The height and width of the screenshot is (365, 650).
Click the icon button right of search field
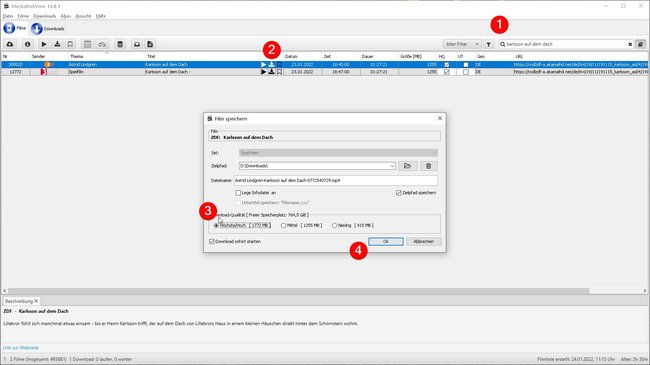(640, 44)
